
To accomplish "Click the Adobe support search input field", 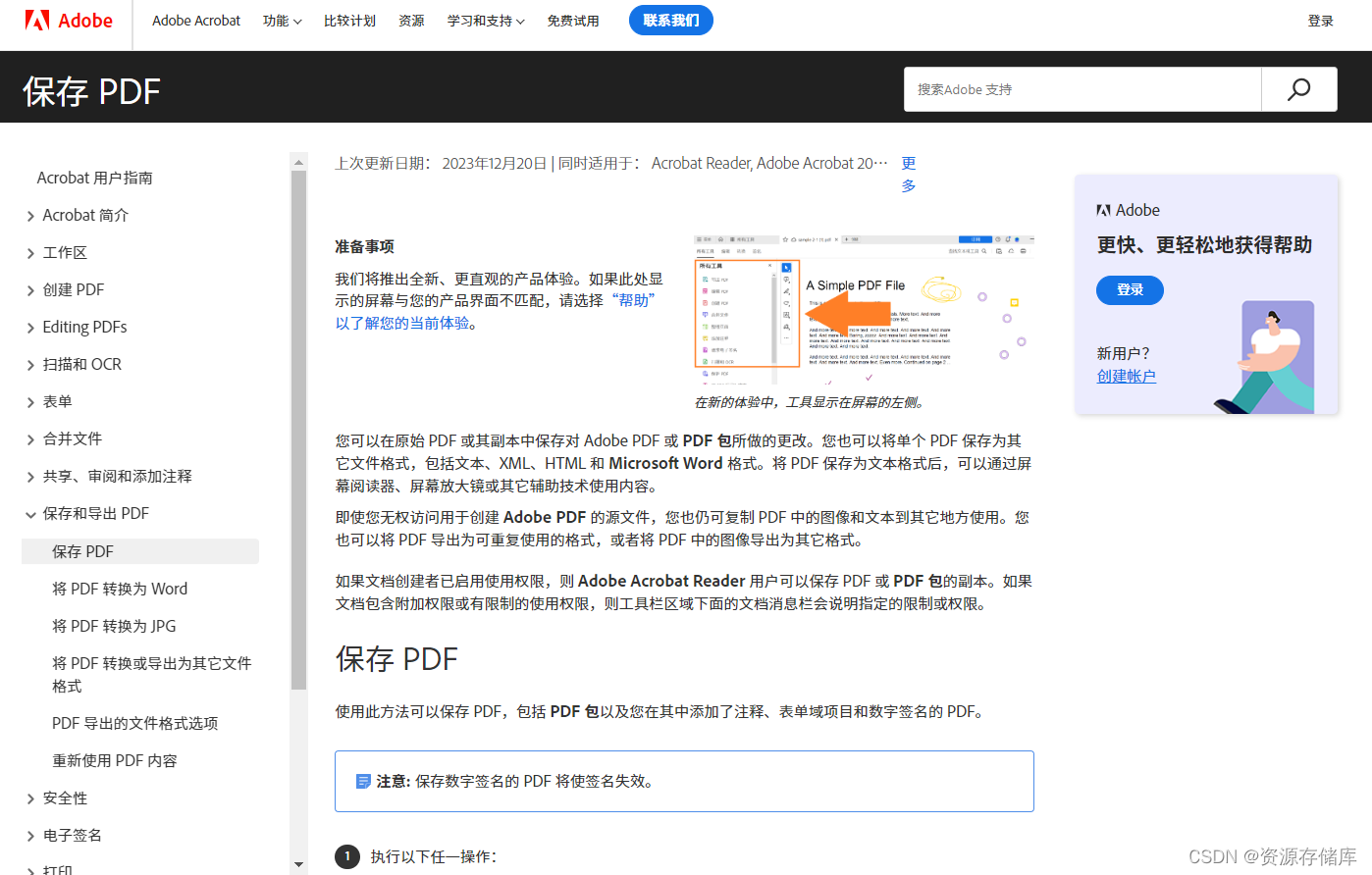I will point(1080,88).
